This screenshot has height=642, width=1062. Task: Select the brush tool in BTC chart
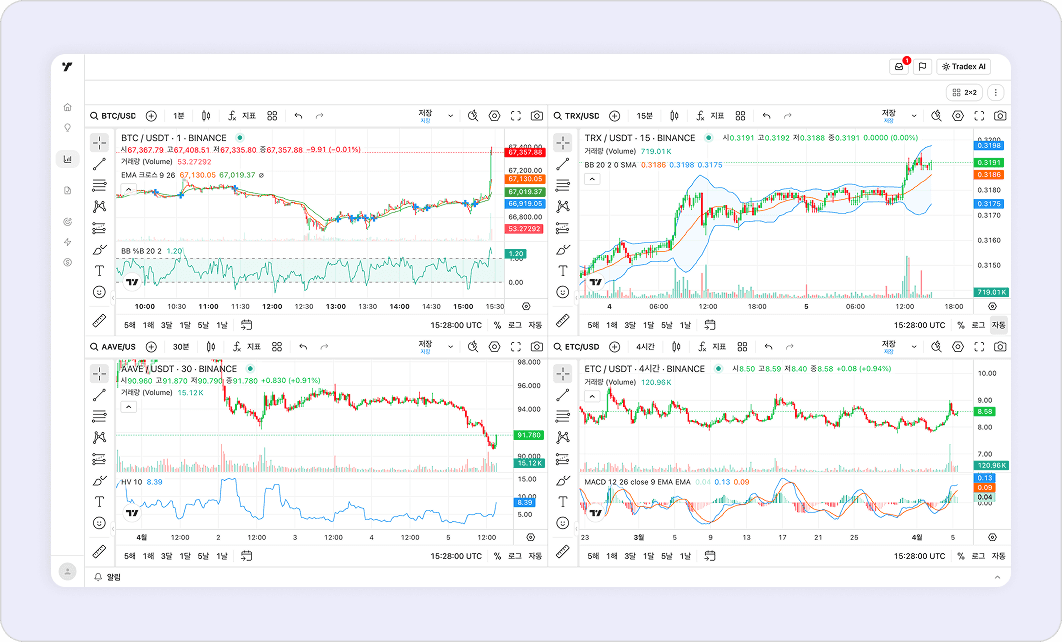(x=100, y=250)
